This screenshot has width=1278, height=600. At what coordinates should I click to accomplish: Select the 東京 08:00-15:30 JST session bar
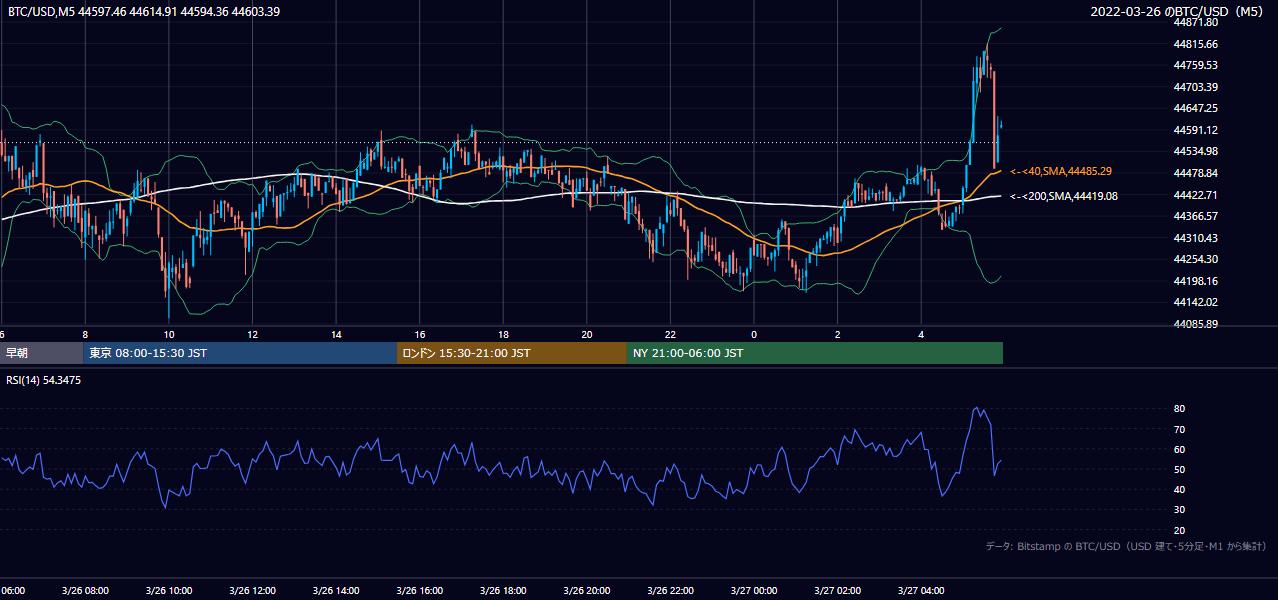pyautogui.click(x=240, y=353)
